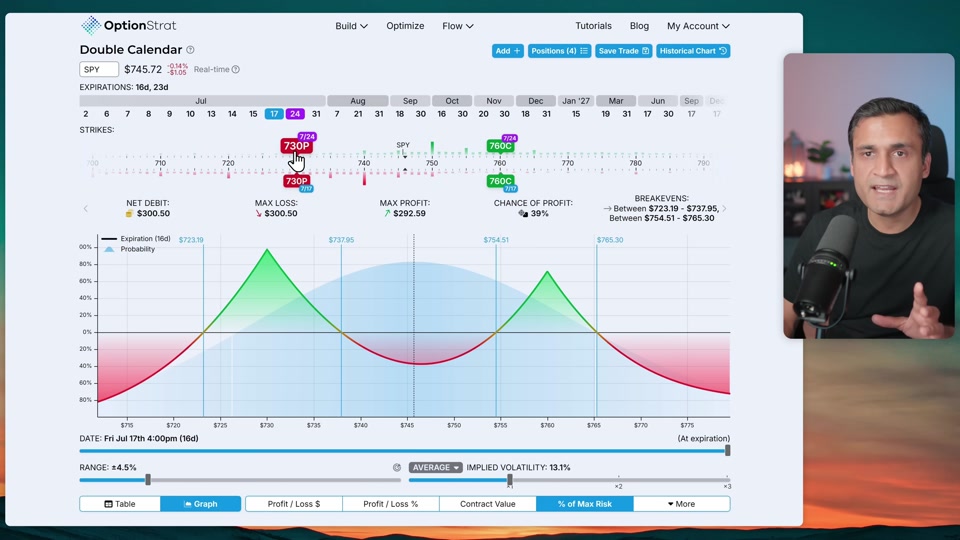Select the Sep 18 expiration date
Image resolution: width=960 pixels, height=540 pixels.
click(x=400, y=114)
